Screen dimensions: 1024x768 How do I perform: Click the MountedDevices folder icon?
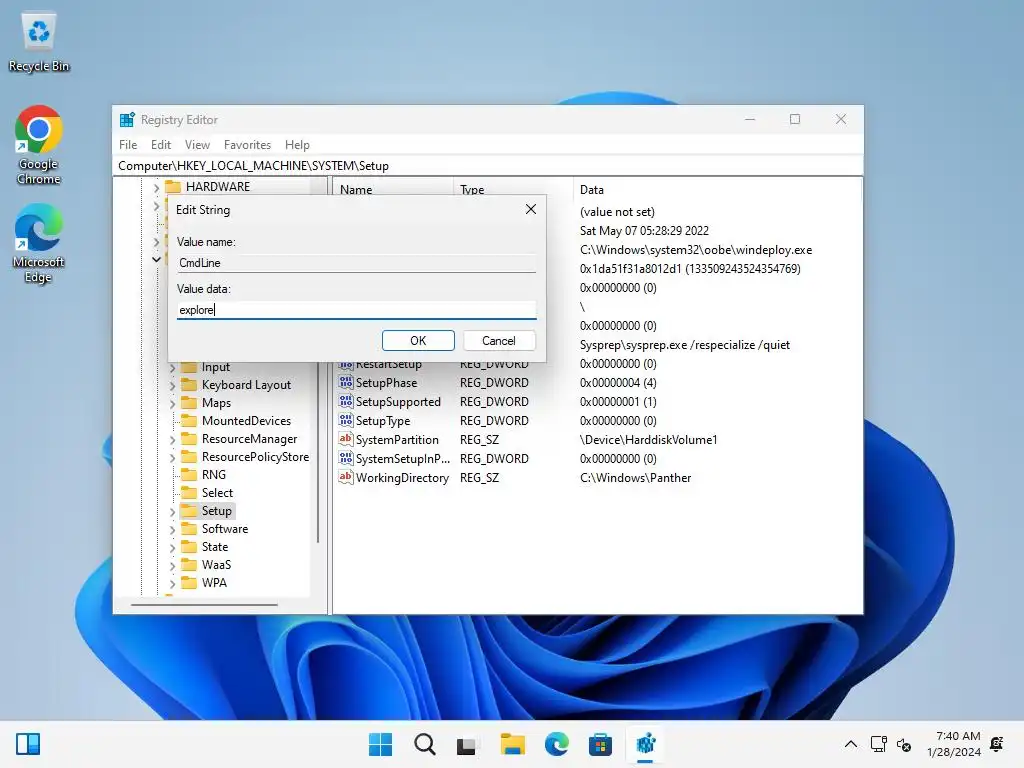coord(189,421)
